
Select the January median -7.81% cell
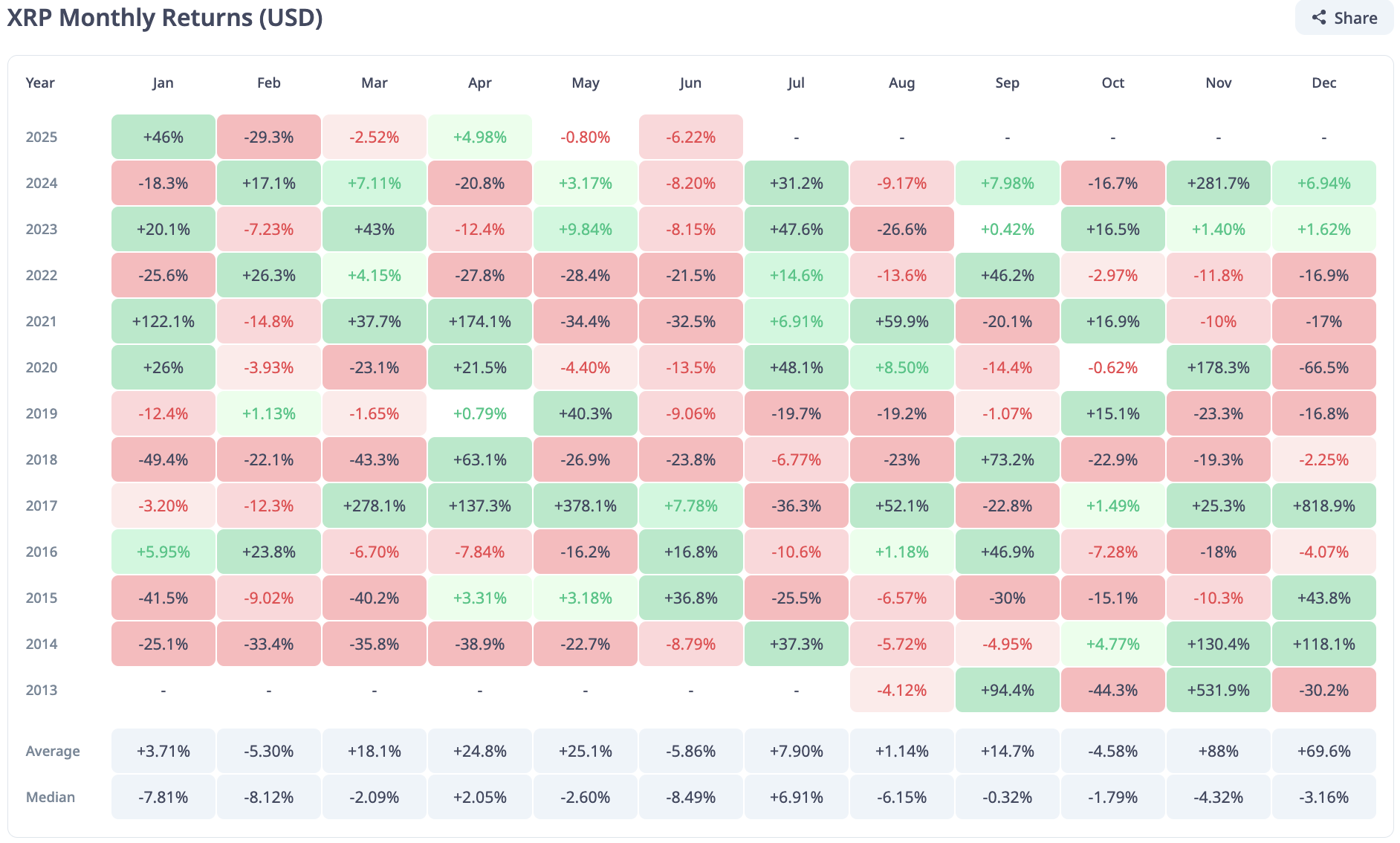[163, 798]
